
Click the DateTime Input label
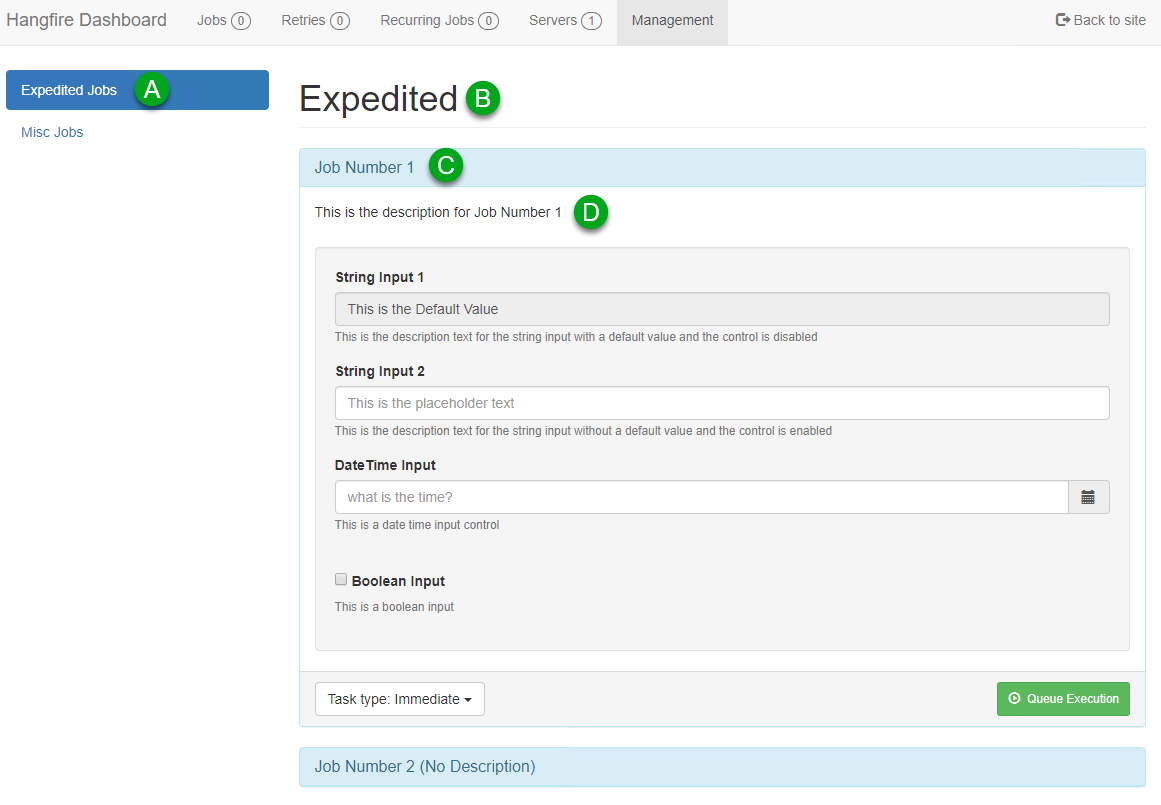click(385, 466)
